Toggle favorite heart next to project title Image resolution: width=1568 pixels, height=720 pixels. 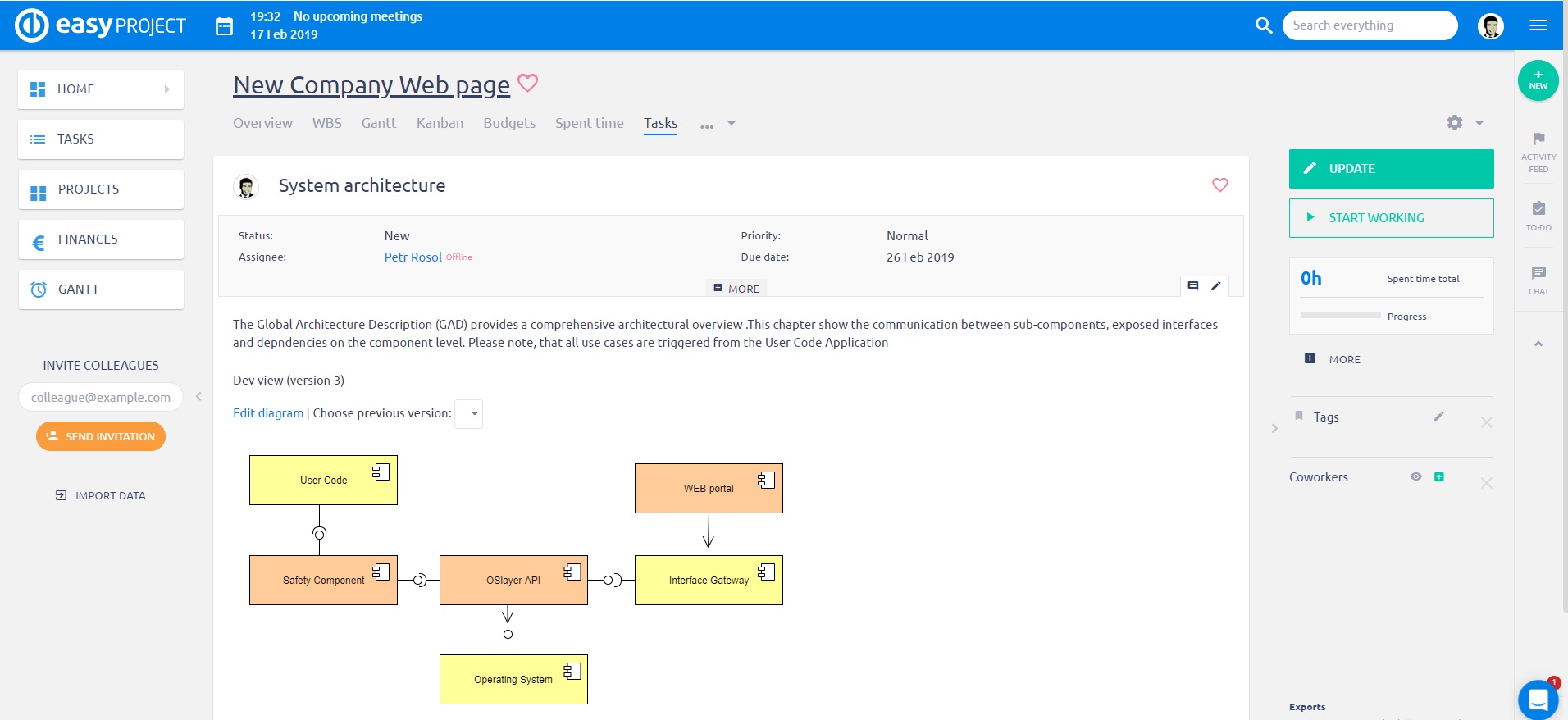[x=528, y=83]
